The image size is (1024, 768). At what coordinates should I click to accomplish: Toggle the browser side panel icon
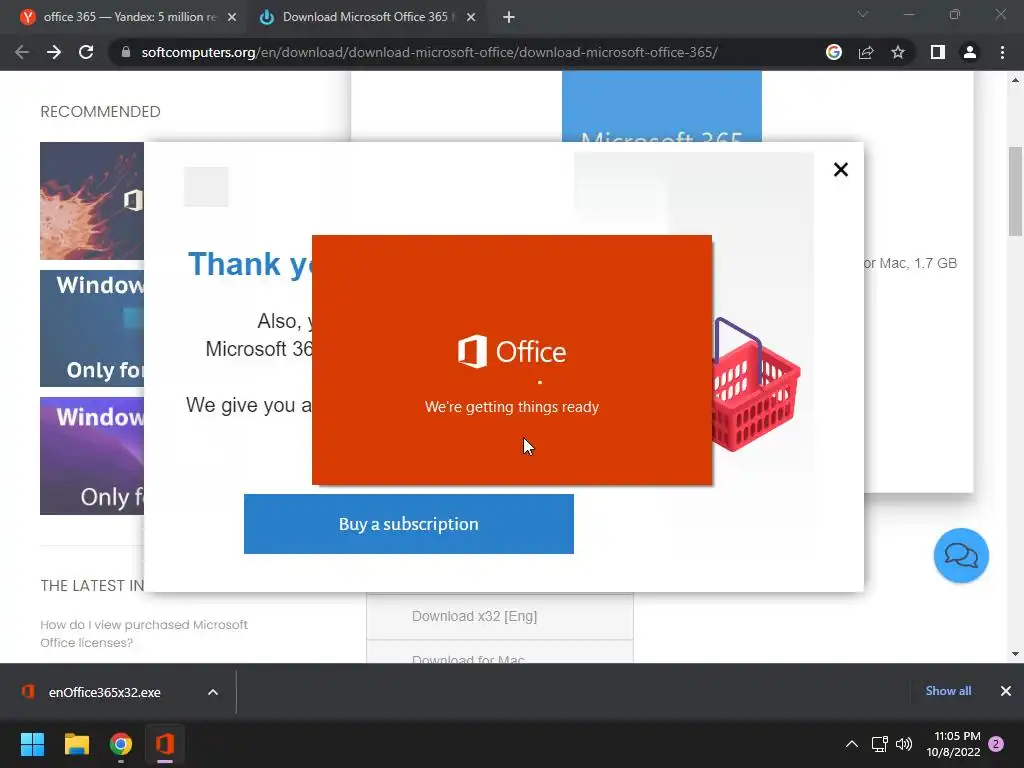pos(938,52)
